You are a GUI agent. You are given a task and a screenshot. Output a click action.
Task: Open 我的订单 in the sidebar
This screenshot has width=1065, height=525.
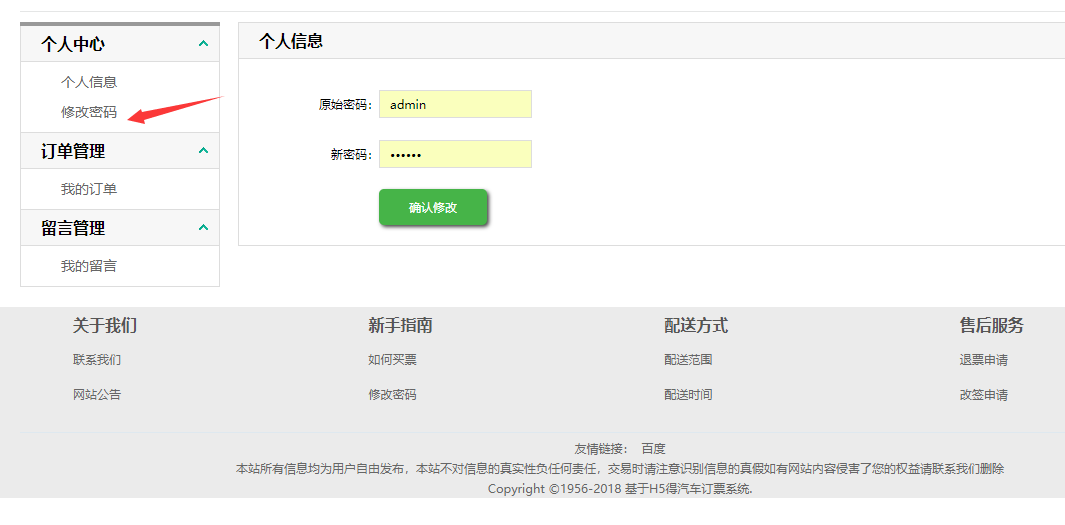pos(89,189)
